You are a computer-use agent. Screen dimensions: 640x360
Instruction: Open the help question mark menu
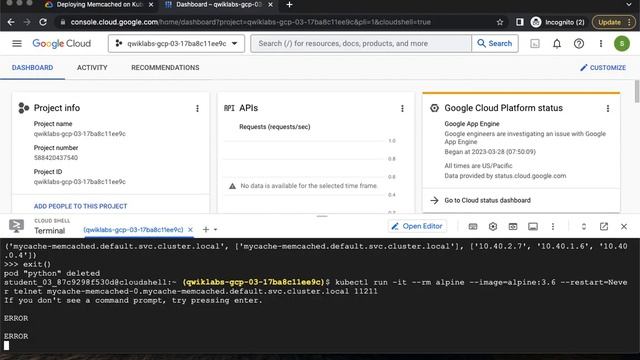[x=579, y=44]
